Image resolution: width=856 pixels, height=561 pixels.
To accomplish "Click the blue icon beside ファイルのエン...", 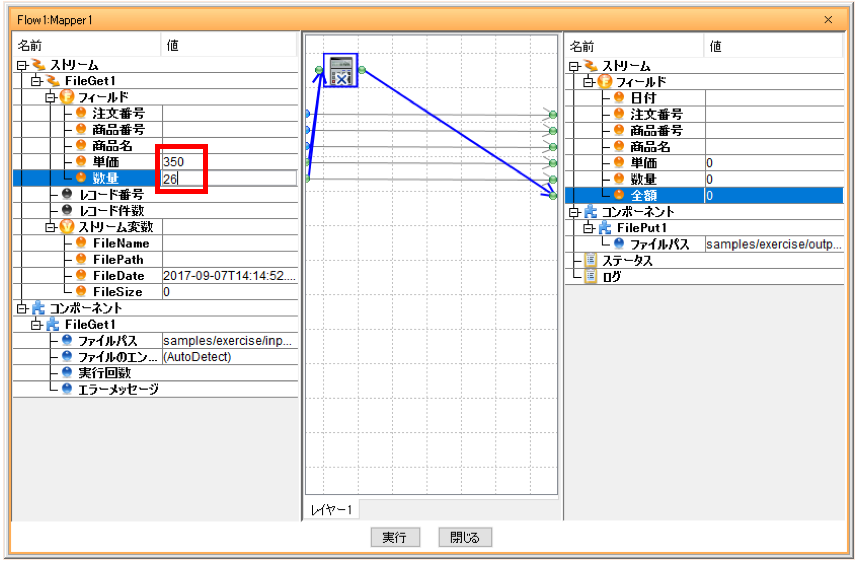I will [x=67, y=356].
